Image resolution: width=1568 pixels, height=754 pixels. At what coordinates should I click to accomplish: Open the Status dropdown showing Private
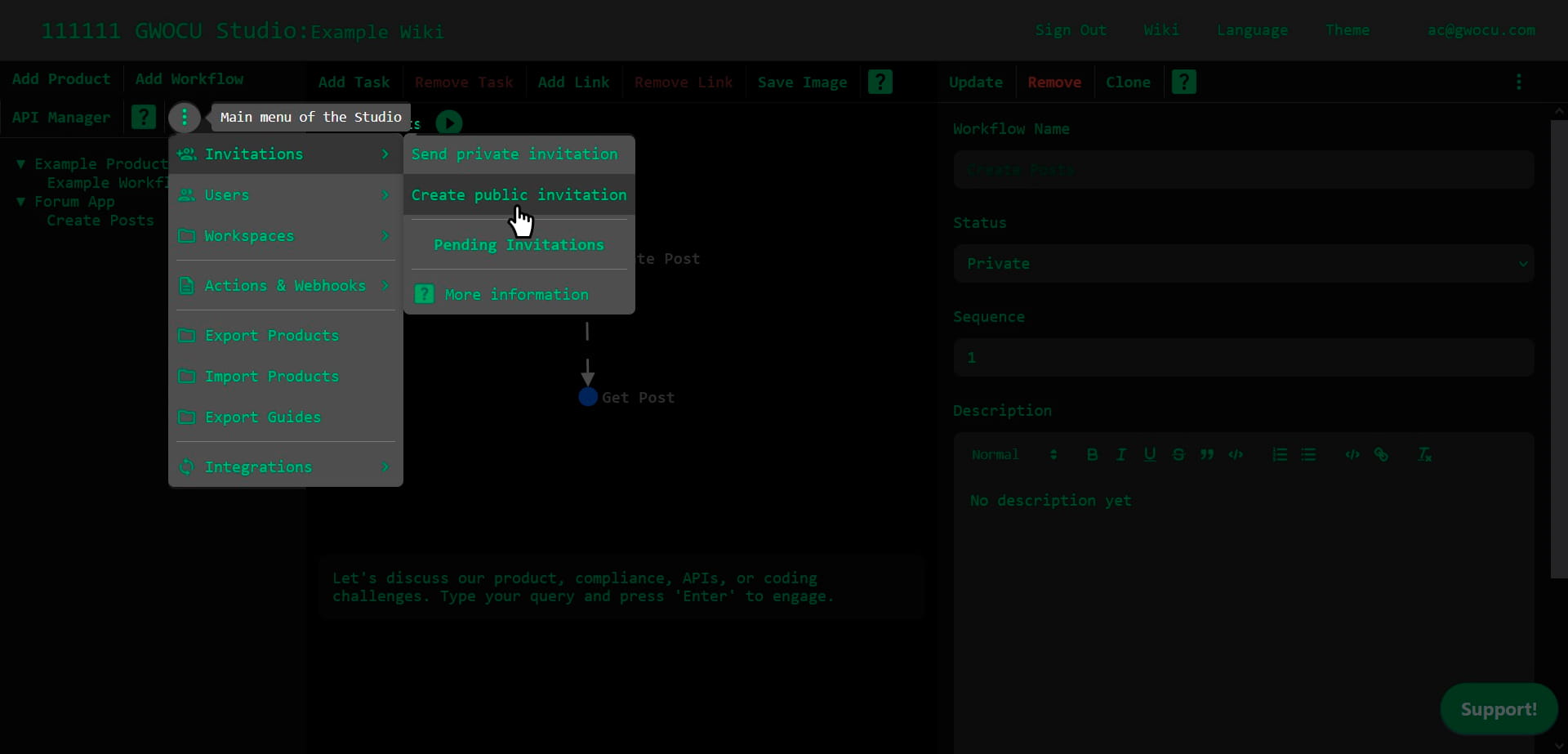[1243, 264]
